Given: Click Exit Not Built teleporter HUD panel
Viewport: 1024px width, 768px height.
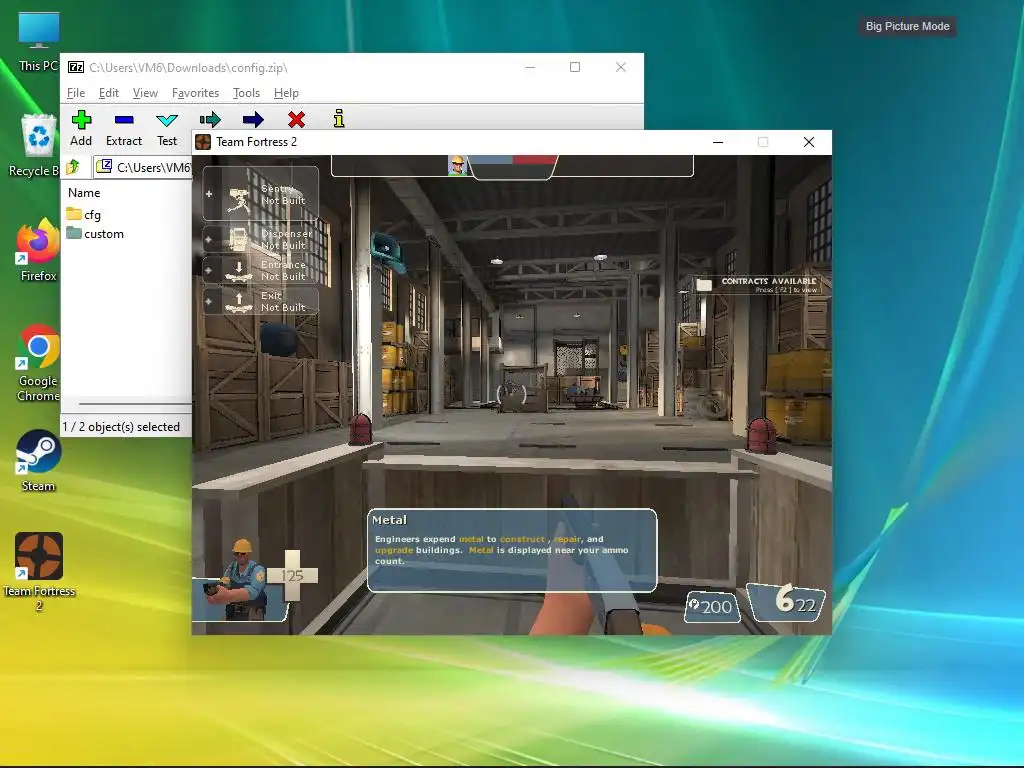Looking at the screenshot, I should tap(261, 301).
